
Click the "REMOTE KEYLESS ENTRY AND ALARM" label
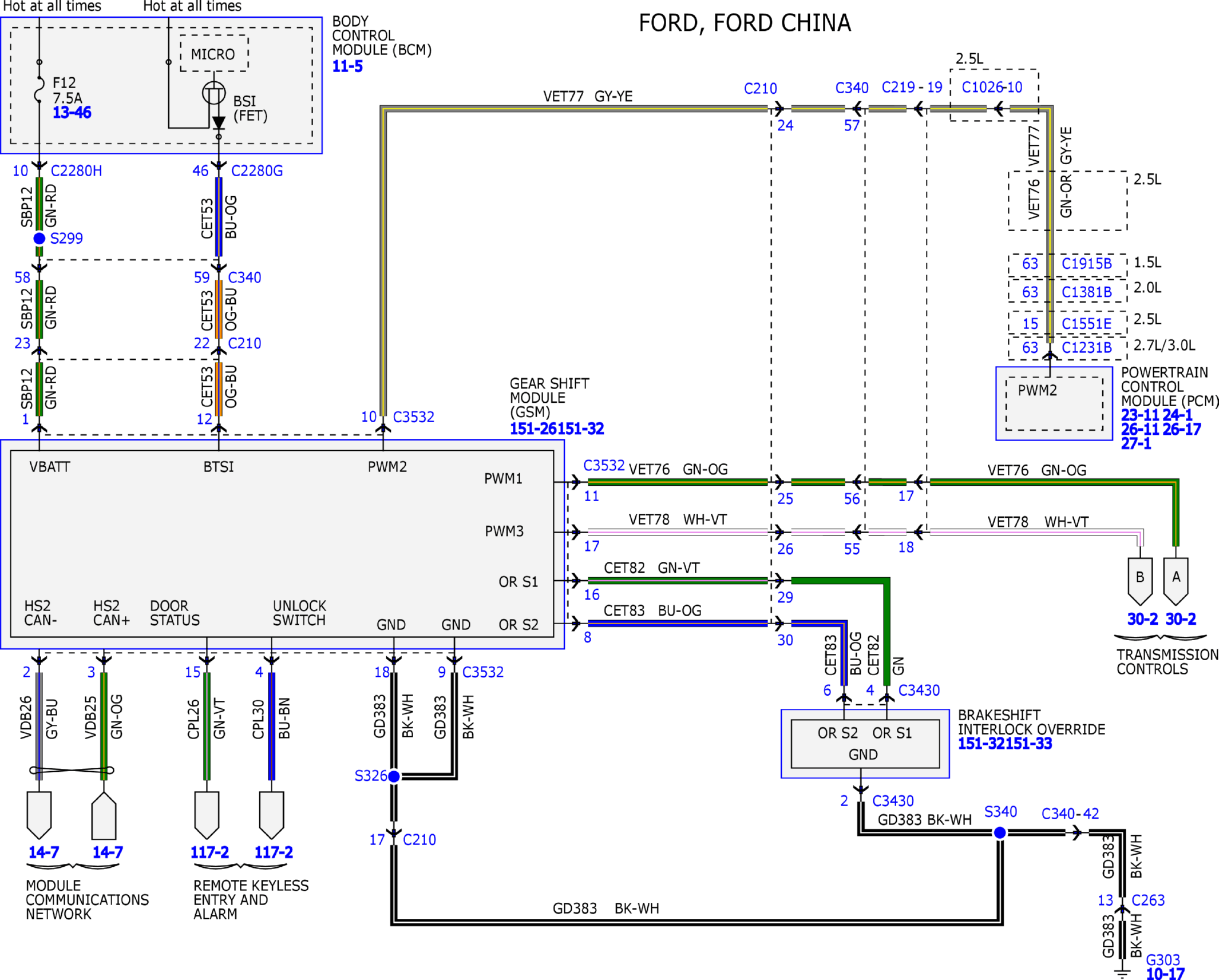tap(251, 899)
